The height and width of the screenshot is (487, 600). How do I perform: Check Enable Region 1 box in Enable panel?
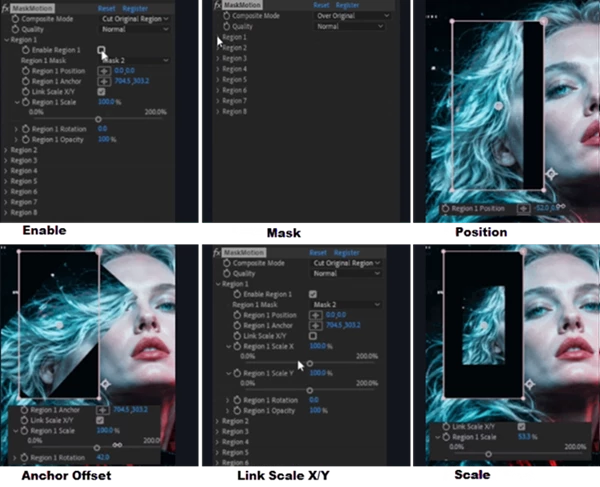point(101,50)
